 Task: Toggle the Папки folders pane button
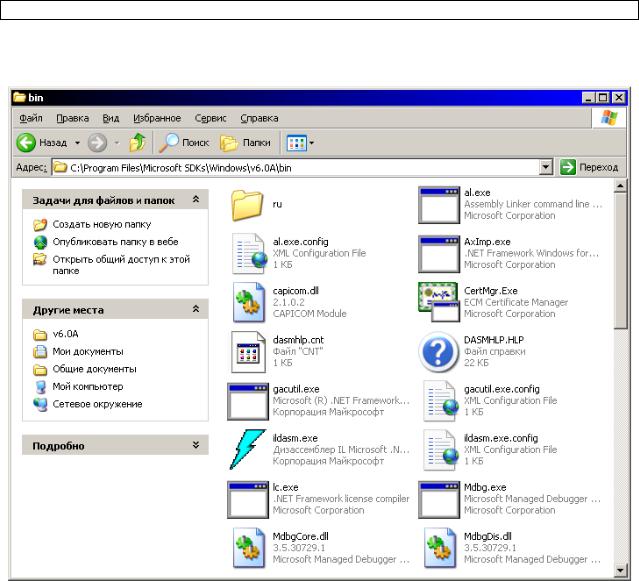[x=246, y=143]
